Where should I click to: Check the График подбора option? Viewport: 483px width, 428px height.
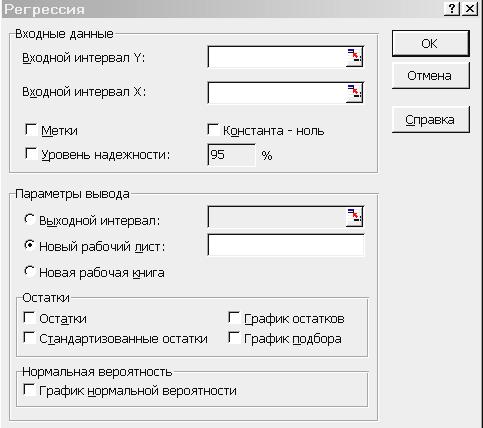[x=234, y=338]
